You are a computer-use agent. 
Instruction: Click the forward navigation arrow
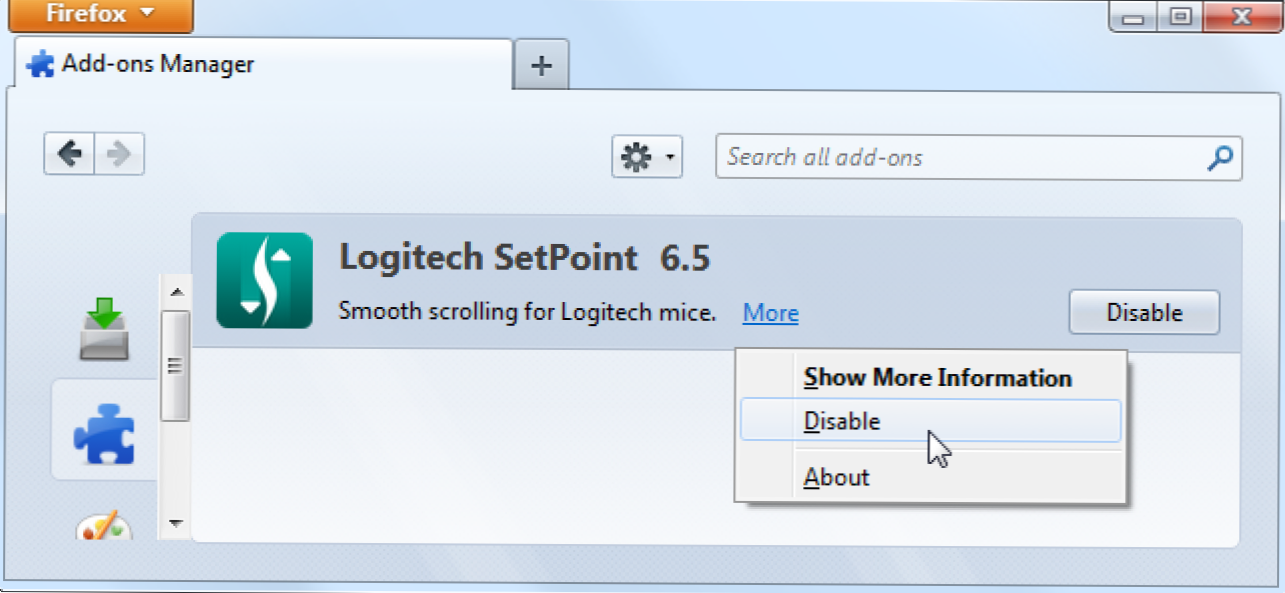point(119,154)
